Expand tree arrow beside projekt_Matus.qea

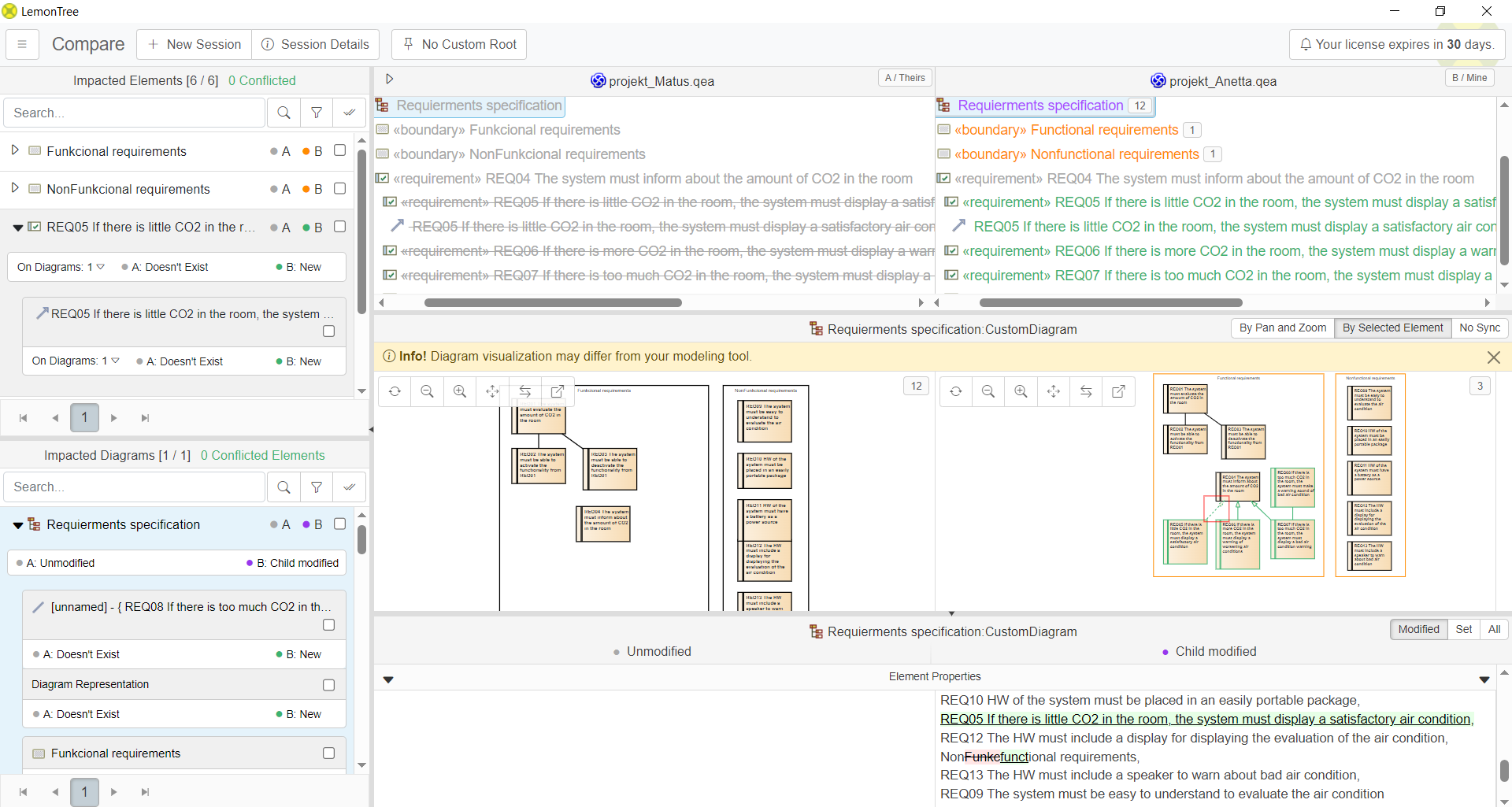pyautogui.click(x=389, y=79)
